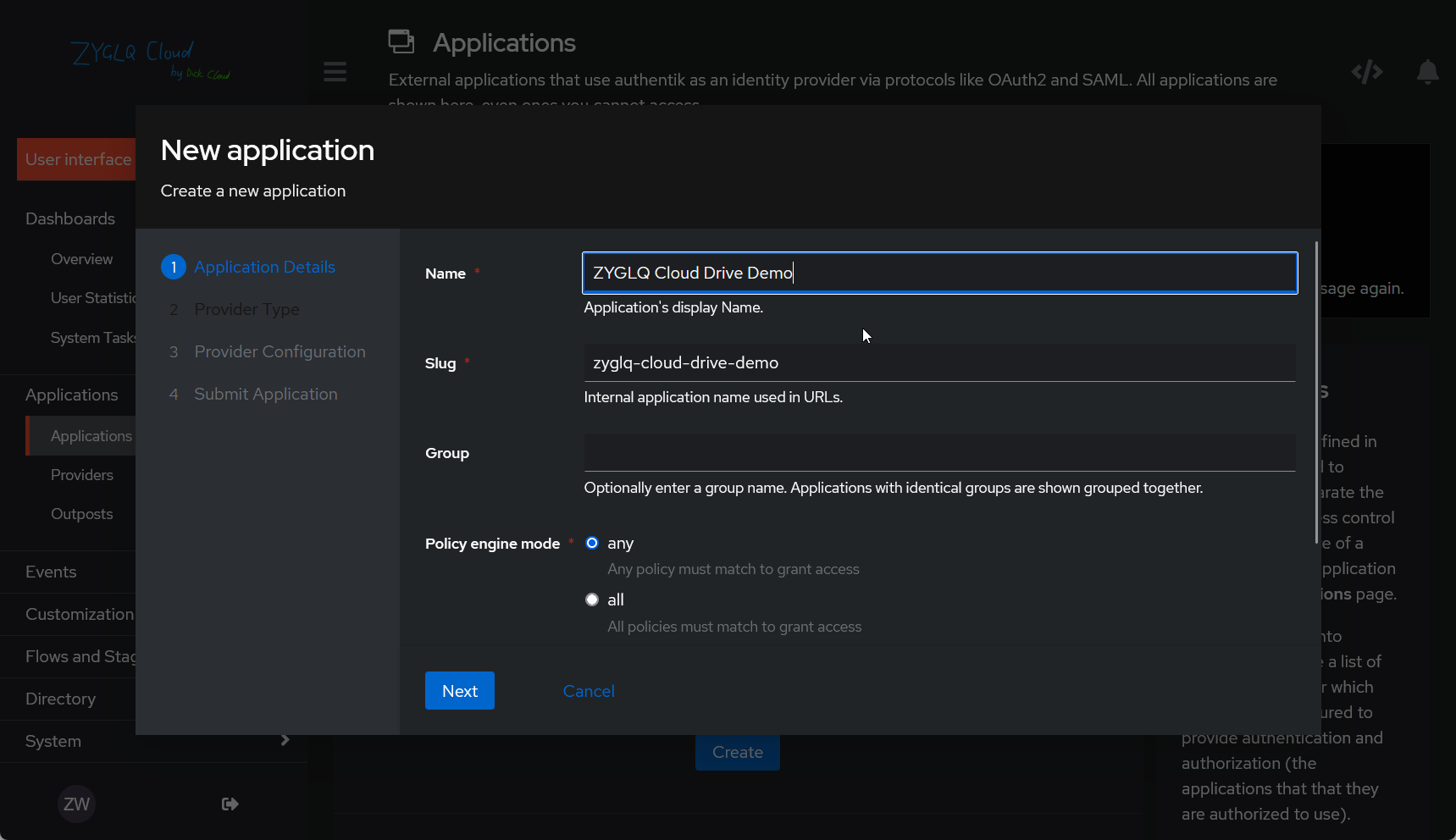Screen dimensions: 1456x840
Task: Click the 'Policy engine mode' label
Action: pos(492,544)
